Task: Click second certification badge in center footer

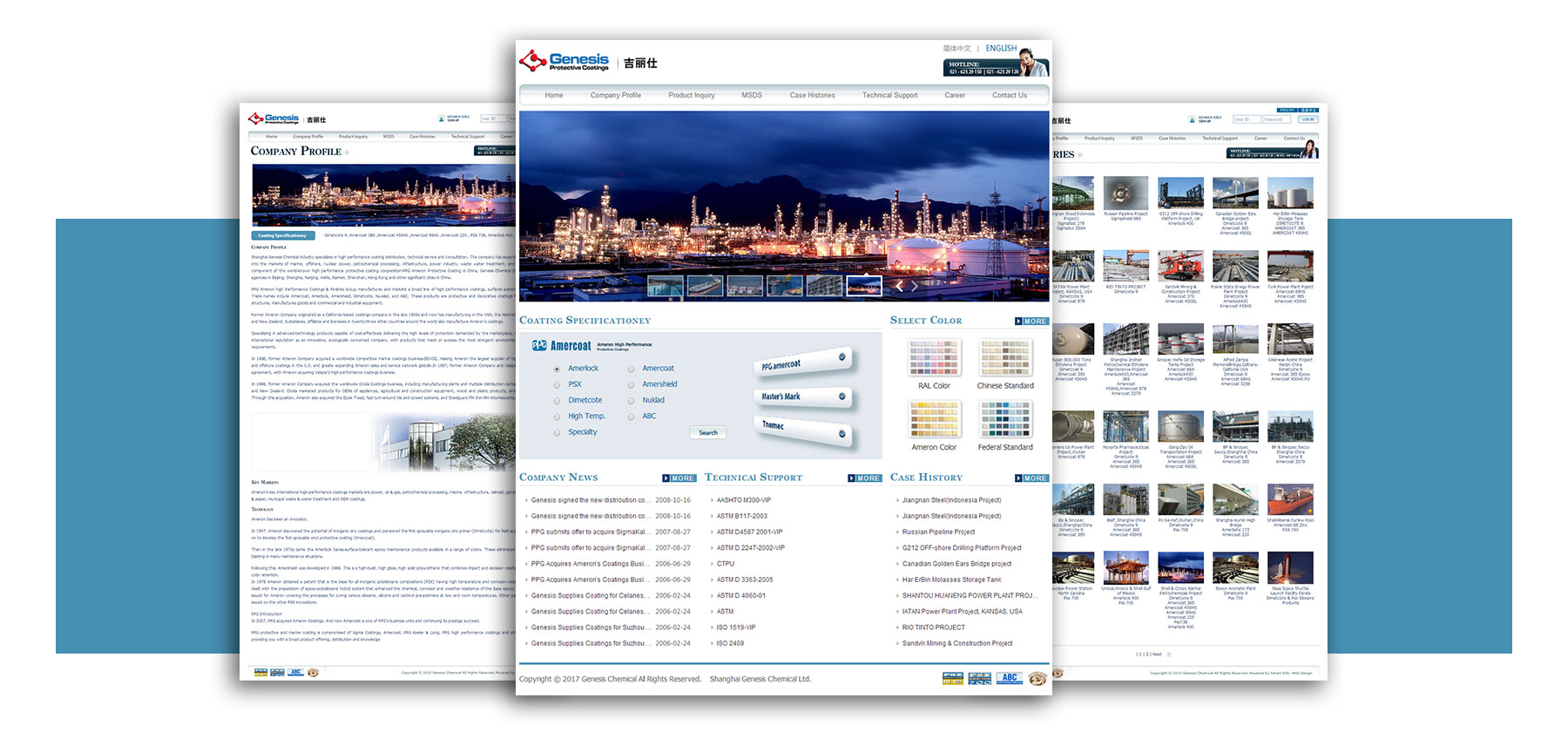Action: pyautogui.click(x=980, y=678)
